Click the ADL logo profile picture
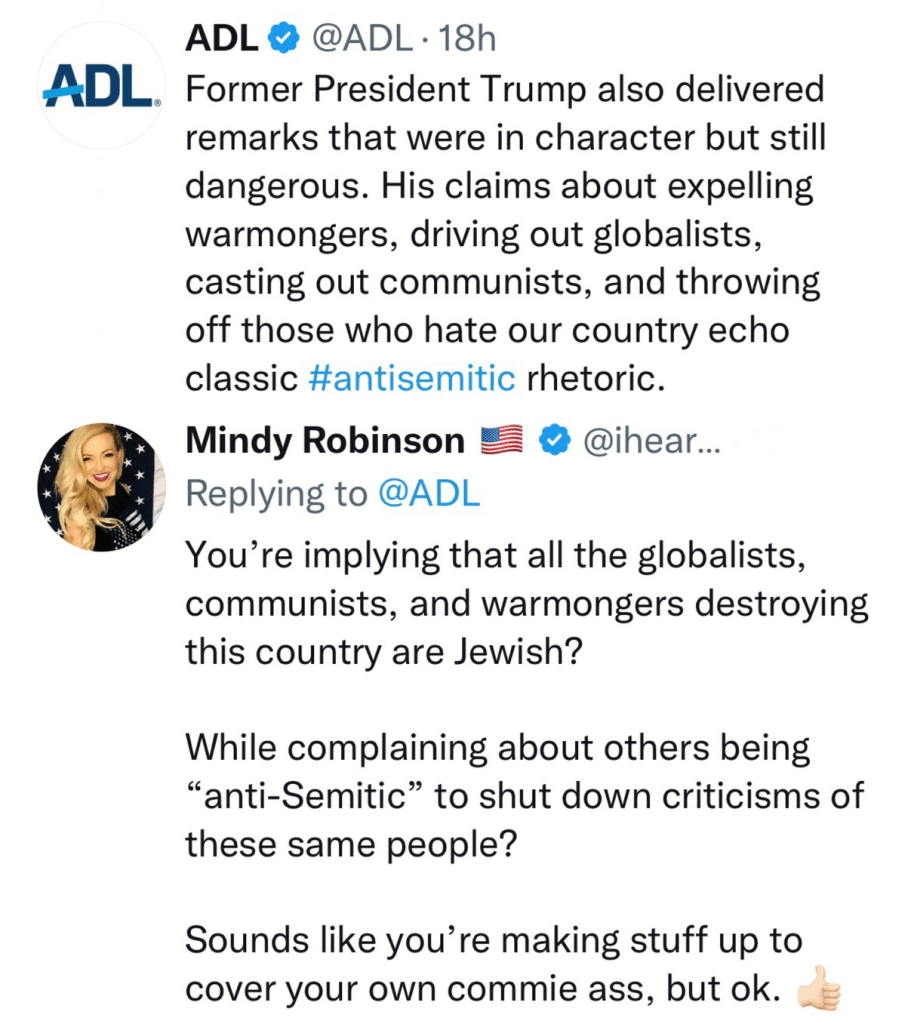Screen dimensions: 911x1024 [x=99, y=87]
